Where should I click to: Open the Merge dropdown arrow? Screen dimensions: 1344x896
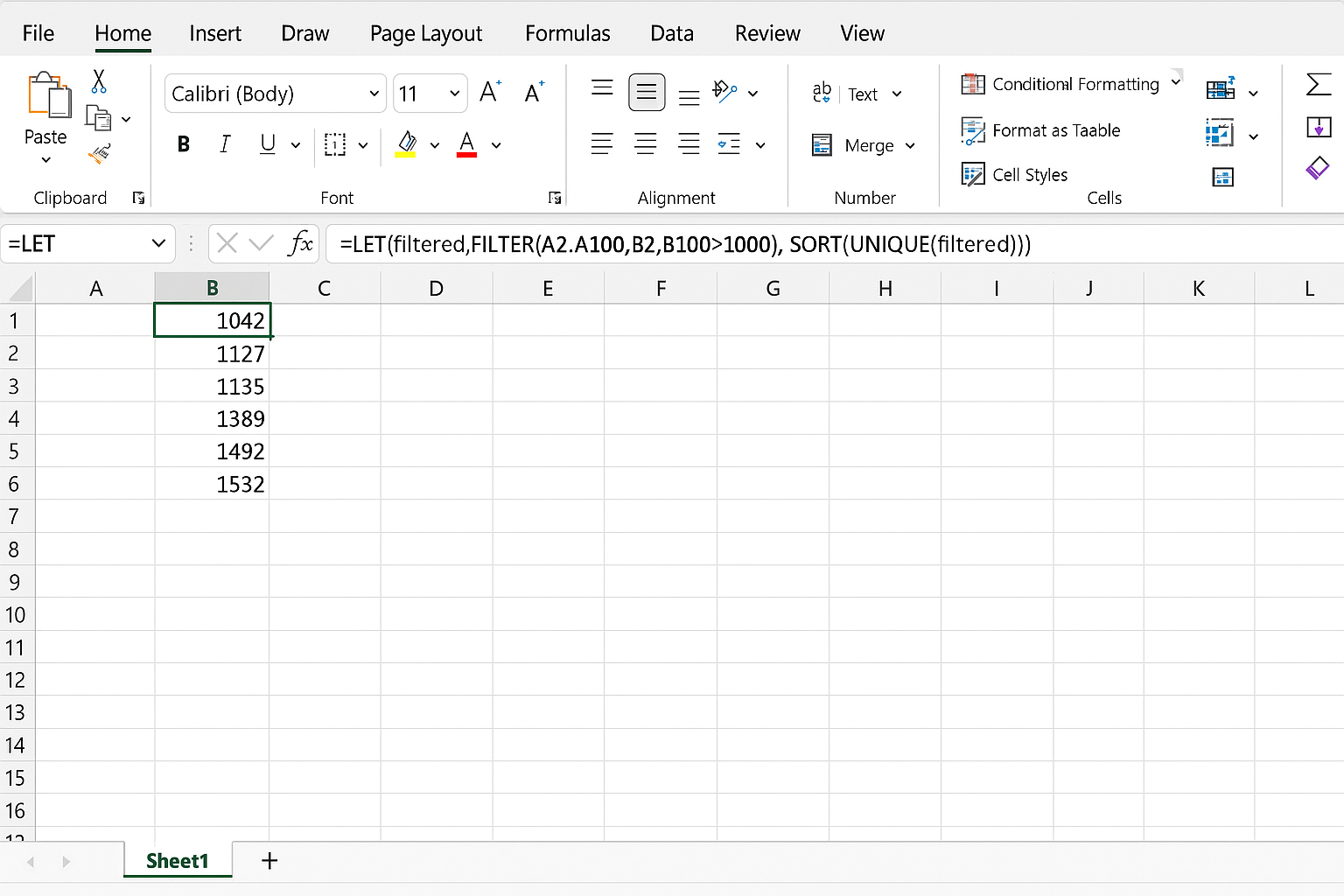(x=910, y=146)
